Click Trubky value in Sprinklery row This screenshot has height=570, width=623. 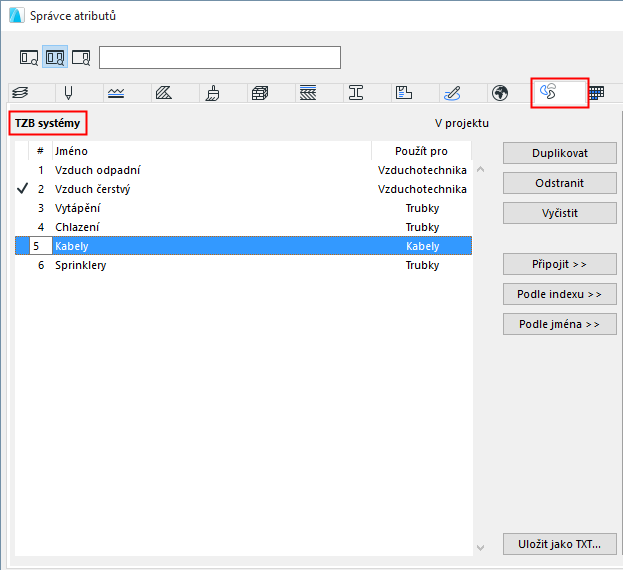point(422,265)
